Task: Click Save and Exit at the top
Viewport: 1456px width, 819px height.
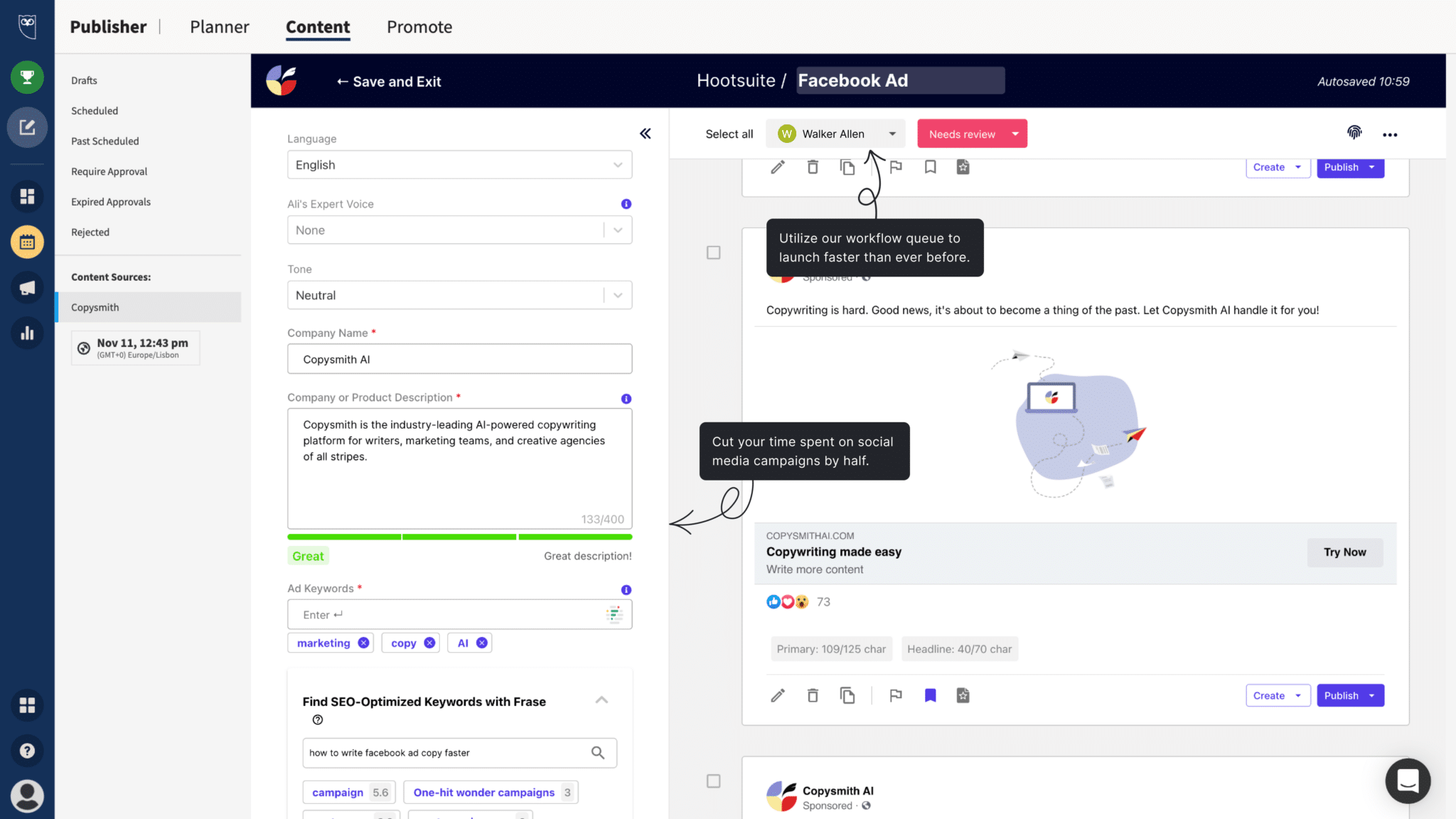Action: coord(388,81)
